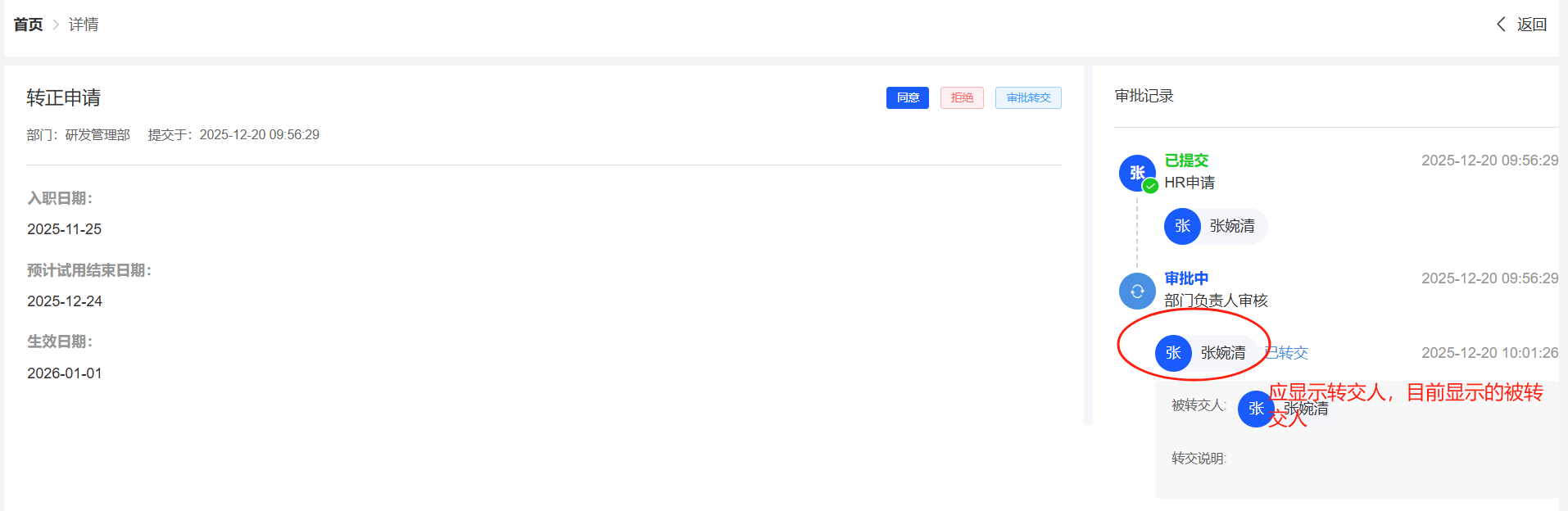Click the 已提交 status label

pyautogui.click(x=1186, y=161)
